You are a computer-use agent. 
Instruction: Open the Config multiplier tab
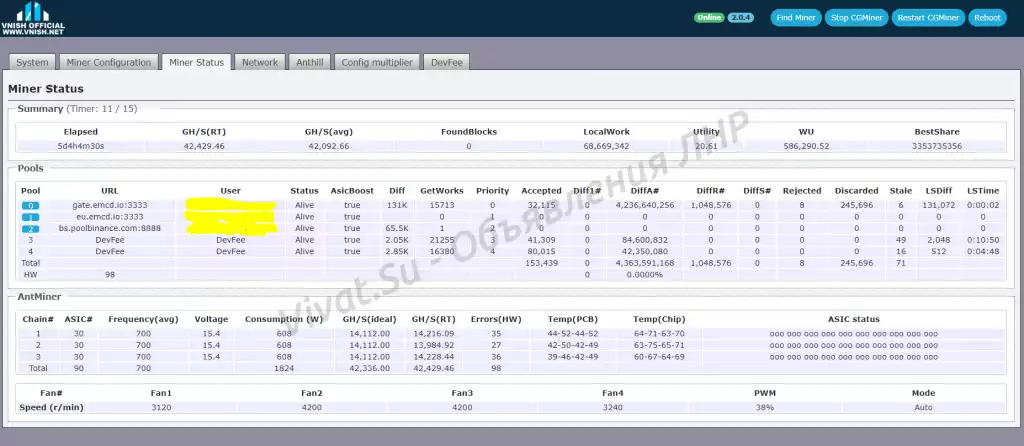click(377, 63)
